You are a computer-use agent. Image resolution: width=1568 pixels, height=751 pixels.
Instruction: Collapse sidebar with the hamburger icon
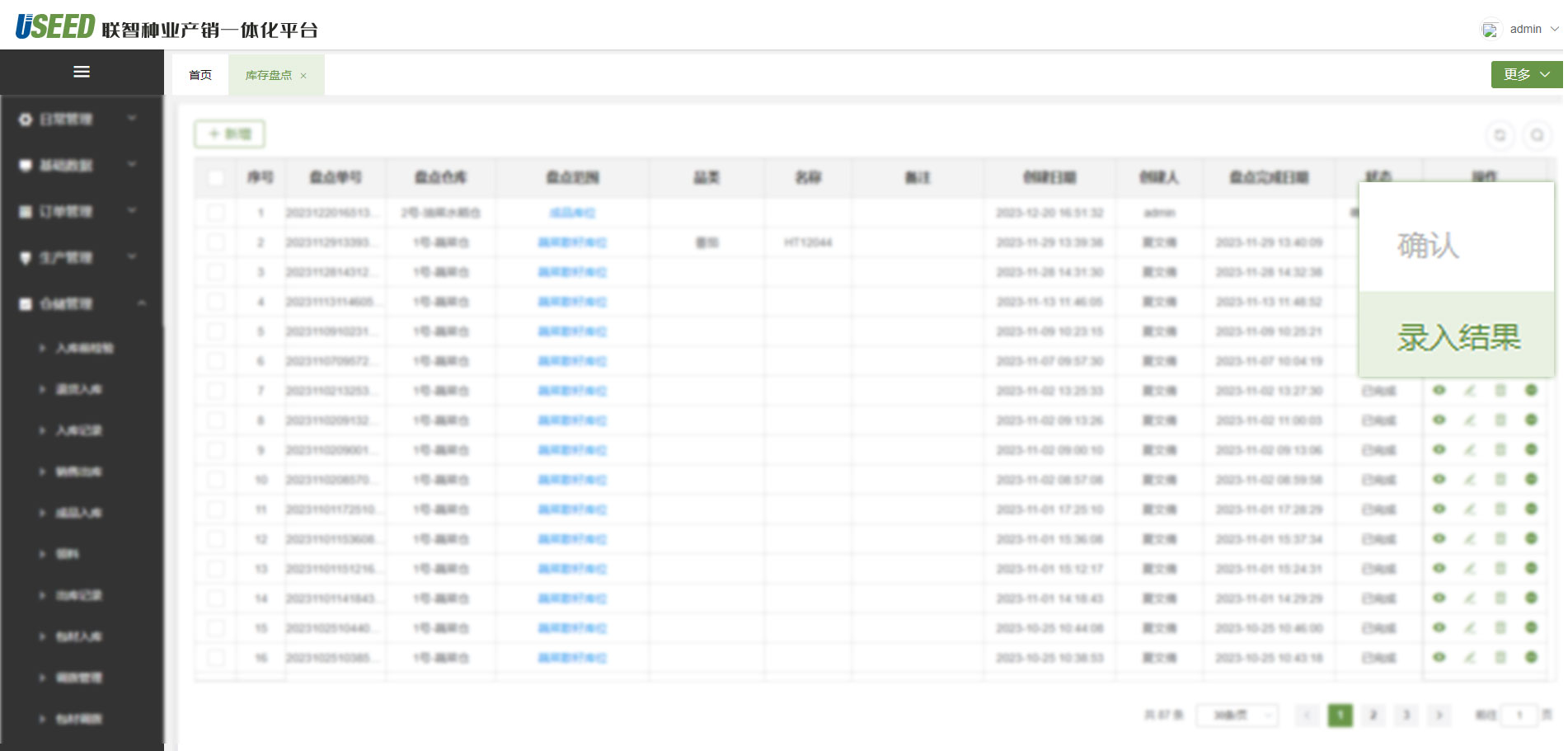(82, 72)
